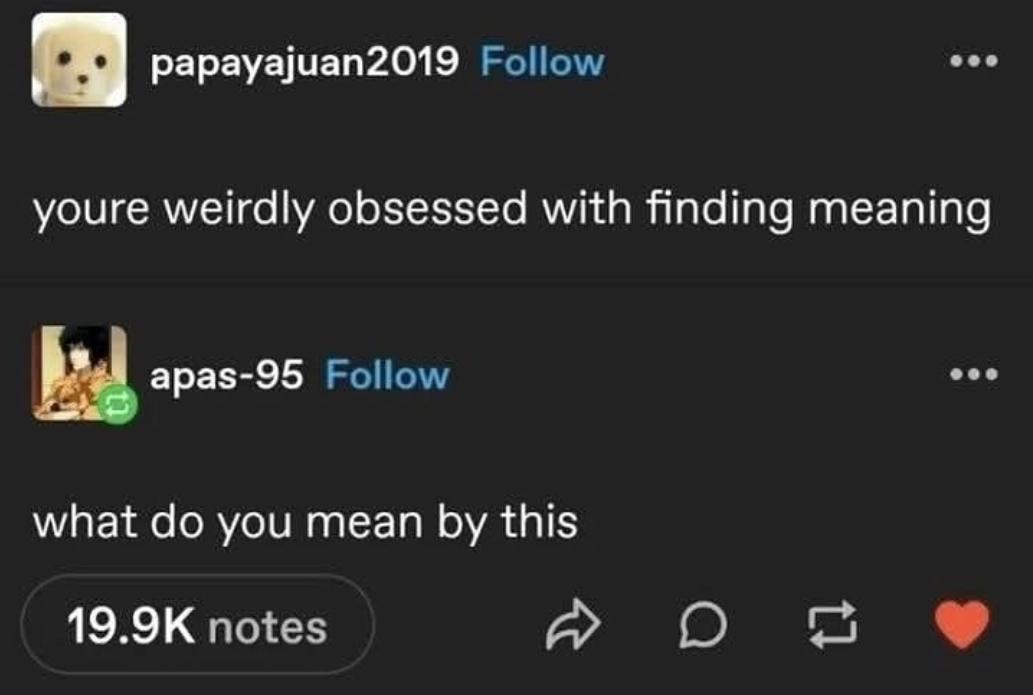Screen dimensions: 1033x695
Task: Open papayajuan2019's dog avatar
Action: pos(79,60)
